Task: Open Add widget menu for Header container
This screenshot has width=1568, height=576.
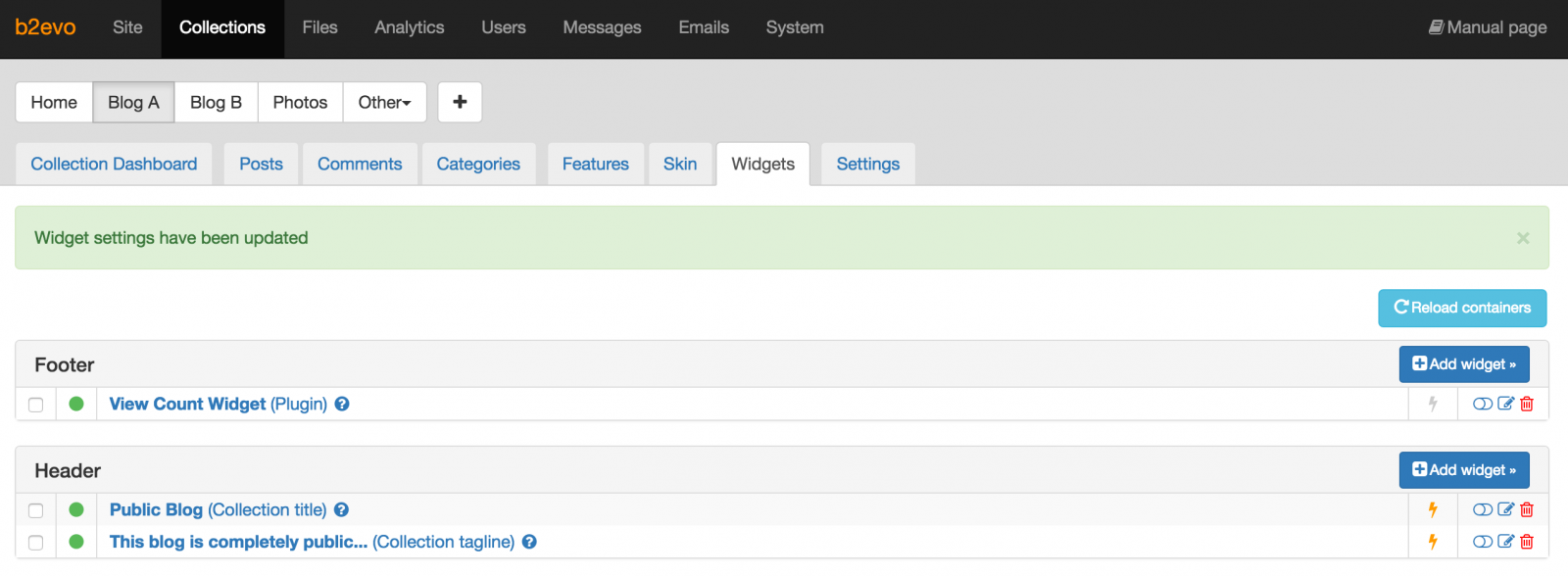Action: coord(1463,470)
